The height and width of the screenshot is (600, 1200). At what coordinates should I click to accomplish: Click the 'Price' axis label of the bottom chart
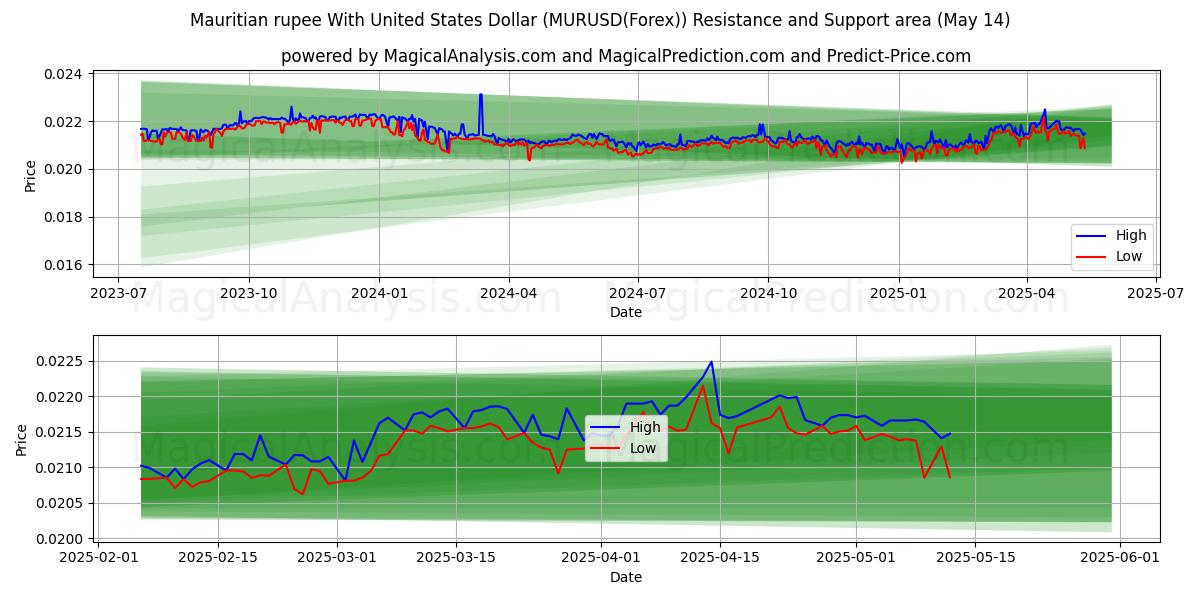click(x=22, y=440)
